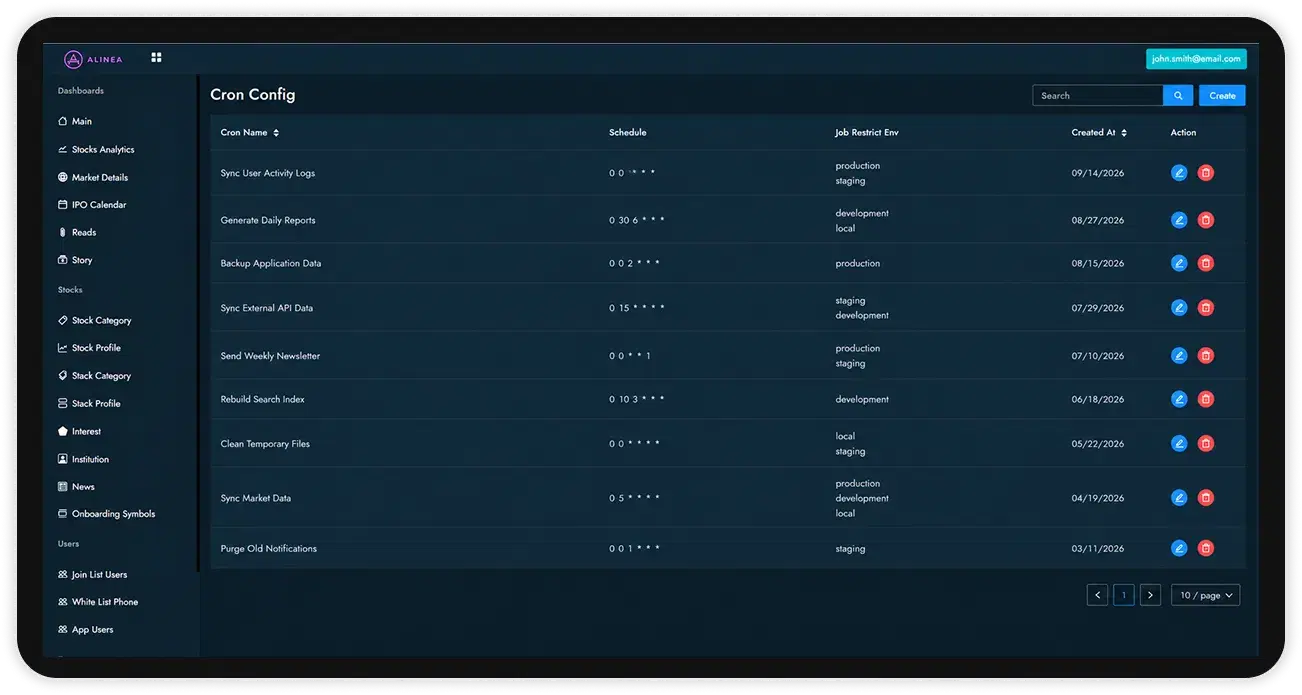Open the 10 / page size dropdown
Screen dimensions: 1302x695
1205,595
